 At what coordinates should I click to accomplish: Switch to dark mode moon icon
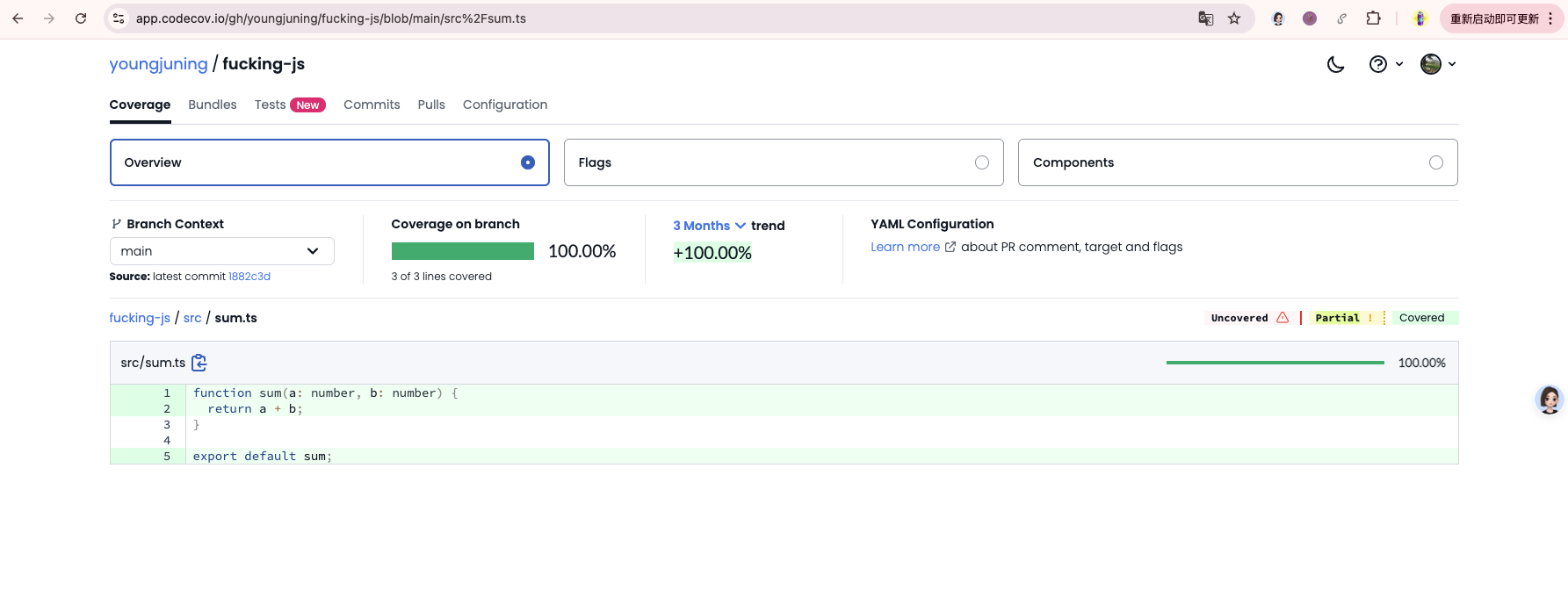click(x=1336, y=64)
